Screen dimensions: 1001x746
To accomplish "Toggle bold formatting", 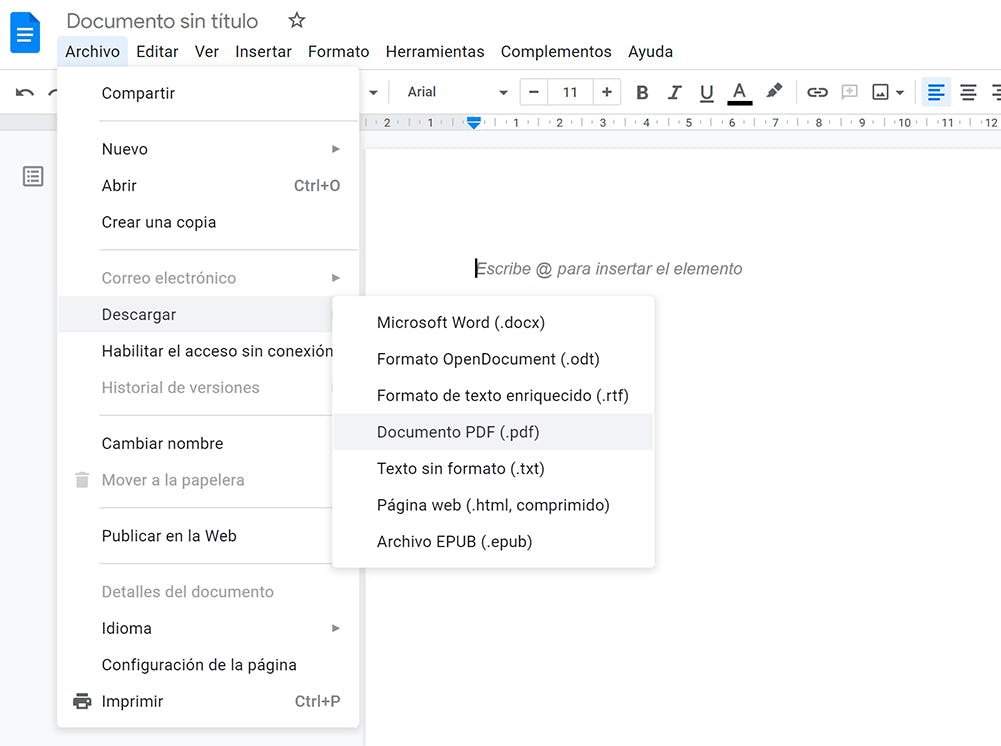I will (642, 92).
